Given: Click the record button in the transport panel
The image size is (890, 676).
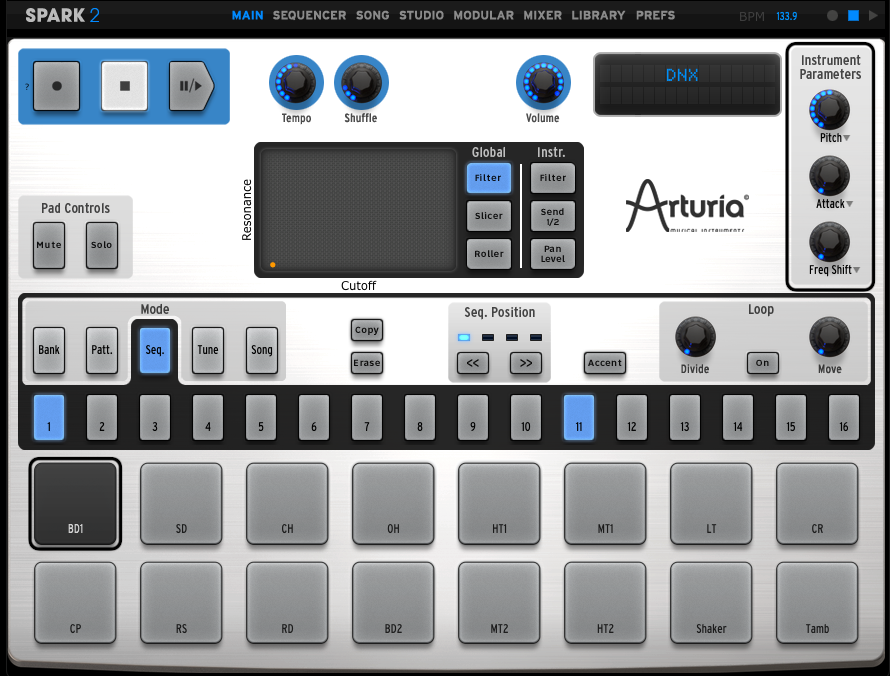Looking at the screenshot, I should pos(56,86).
